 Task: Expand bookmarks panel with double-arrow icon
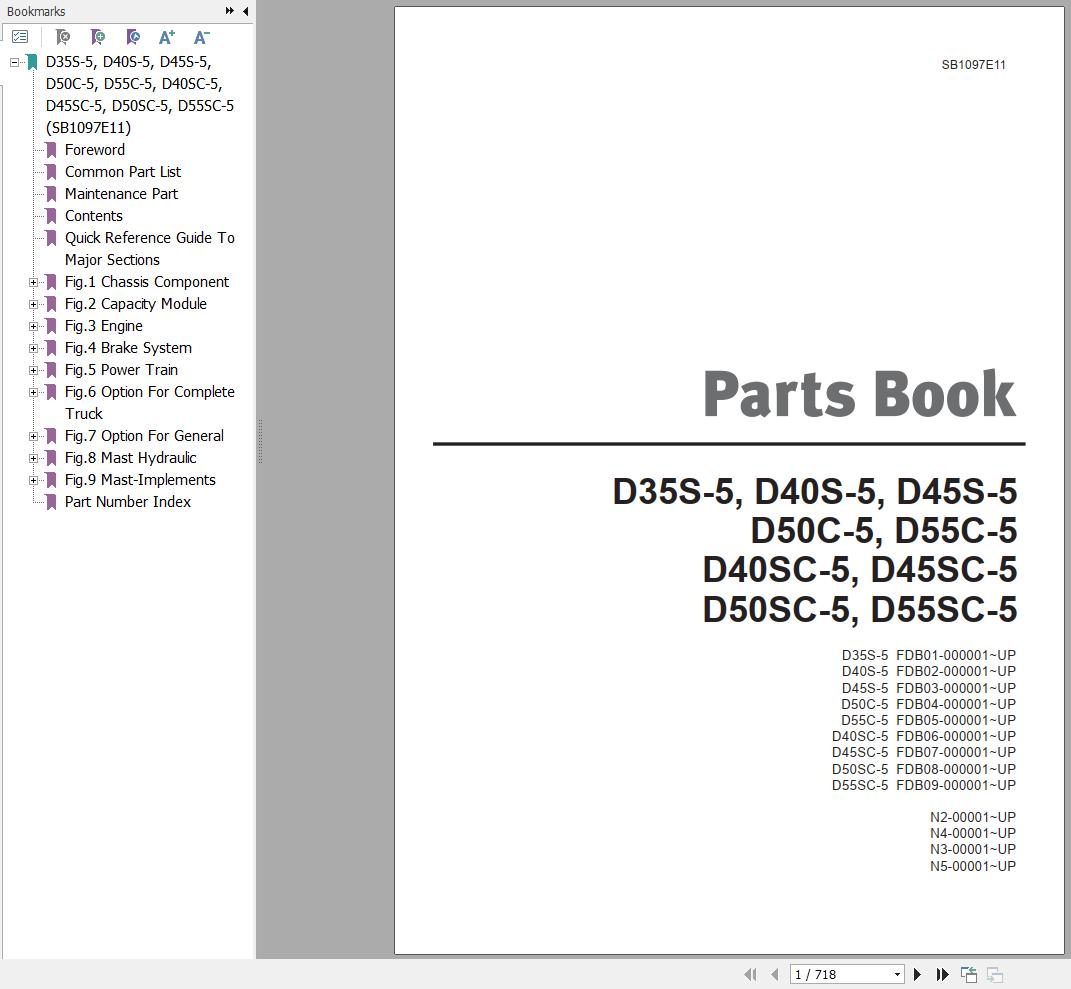point(230,11)
